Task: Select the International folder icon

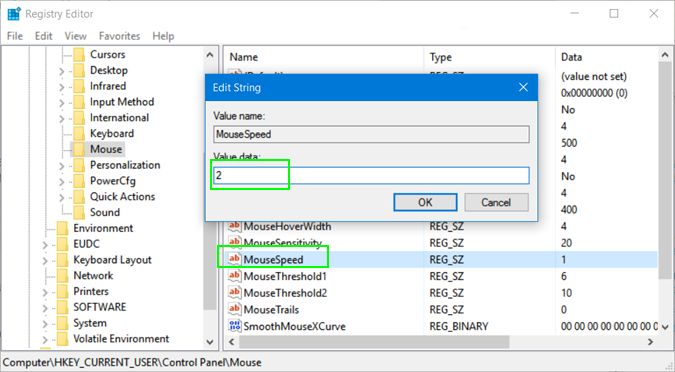Action: (x=79, y=118)
